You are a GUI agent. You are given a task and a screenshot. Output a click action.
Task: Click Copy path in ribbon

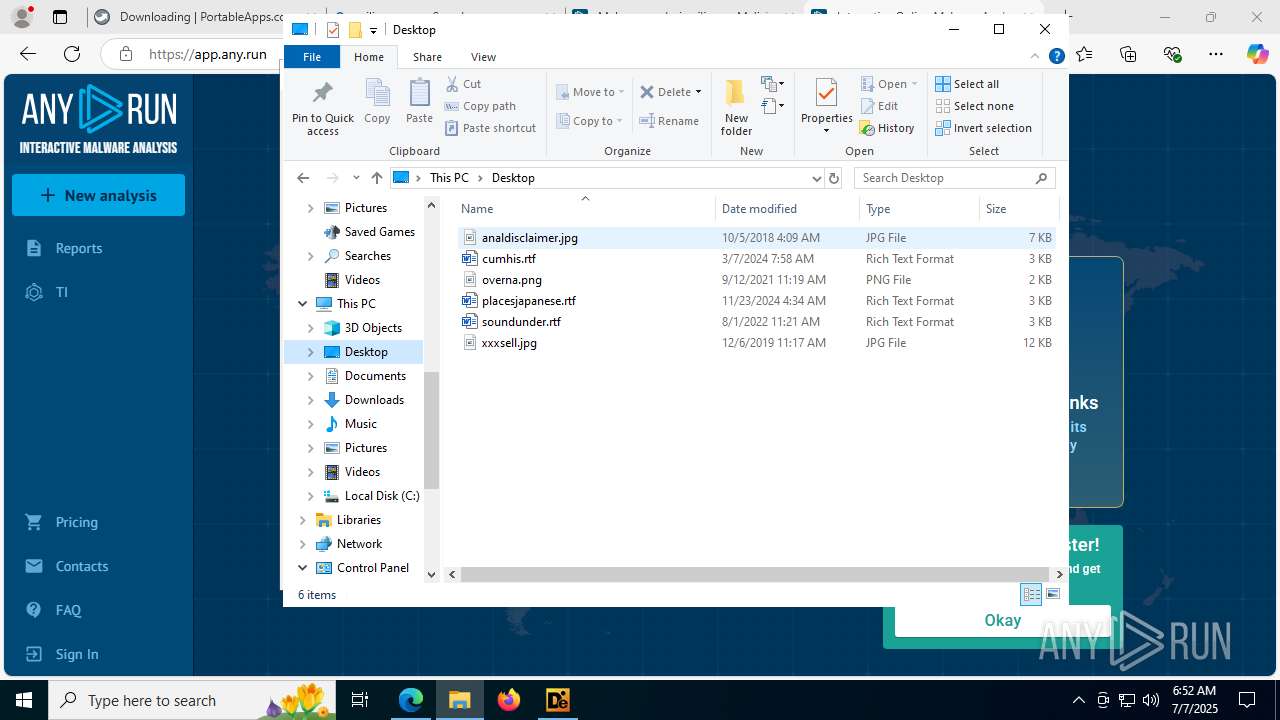click(x=480, y=106)
